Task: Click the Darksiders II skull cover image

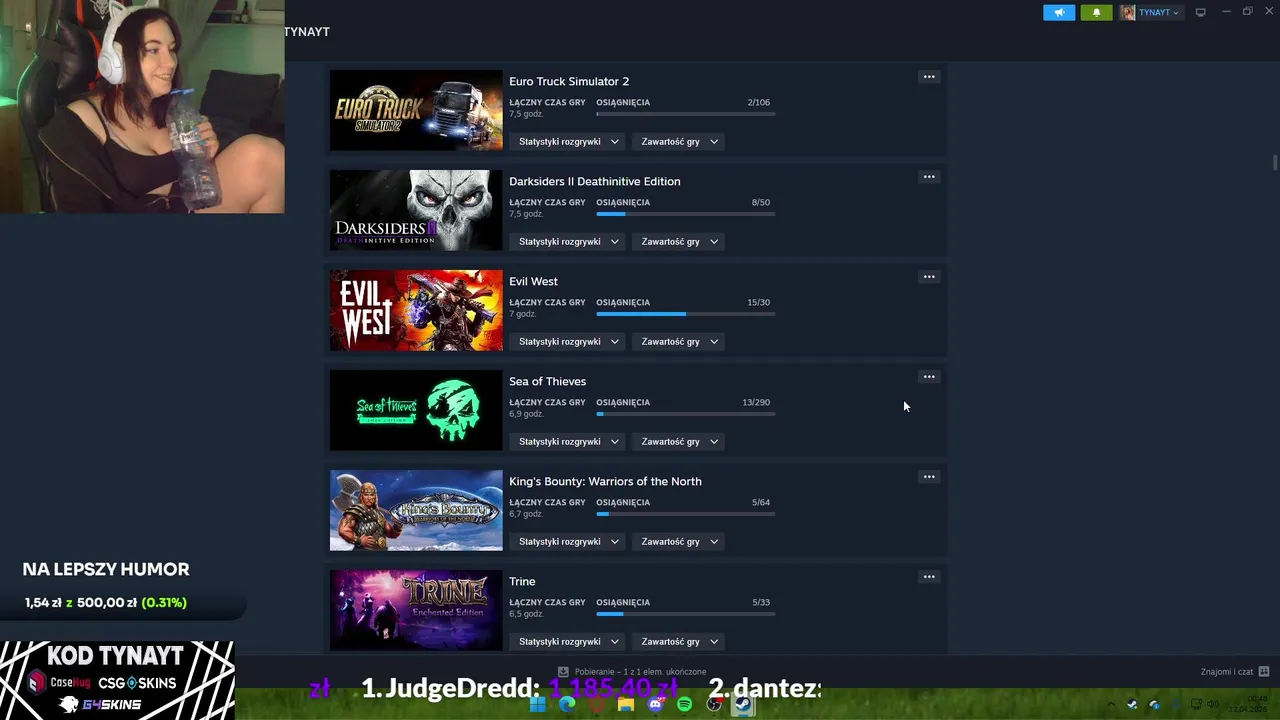Action: (416, 210)
